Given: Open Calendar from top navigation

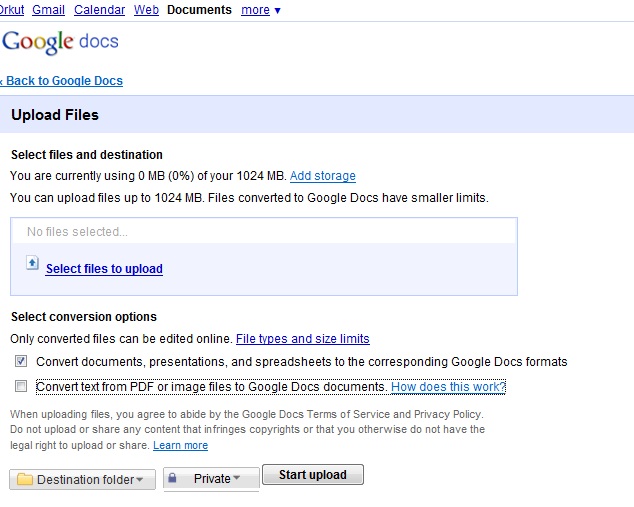Looking at the screenshot, I should (99, 10).
